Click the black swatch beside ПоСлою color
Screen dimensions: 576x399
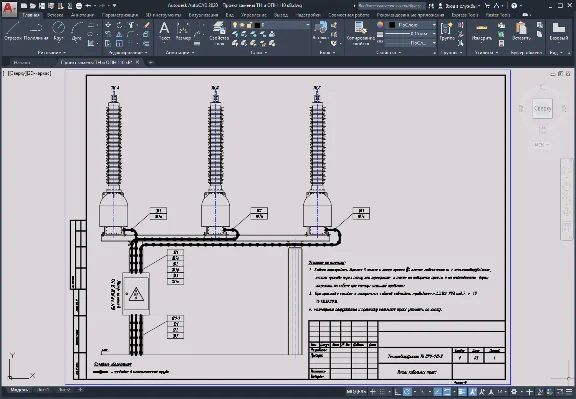tap(392, 25)
